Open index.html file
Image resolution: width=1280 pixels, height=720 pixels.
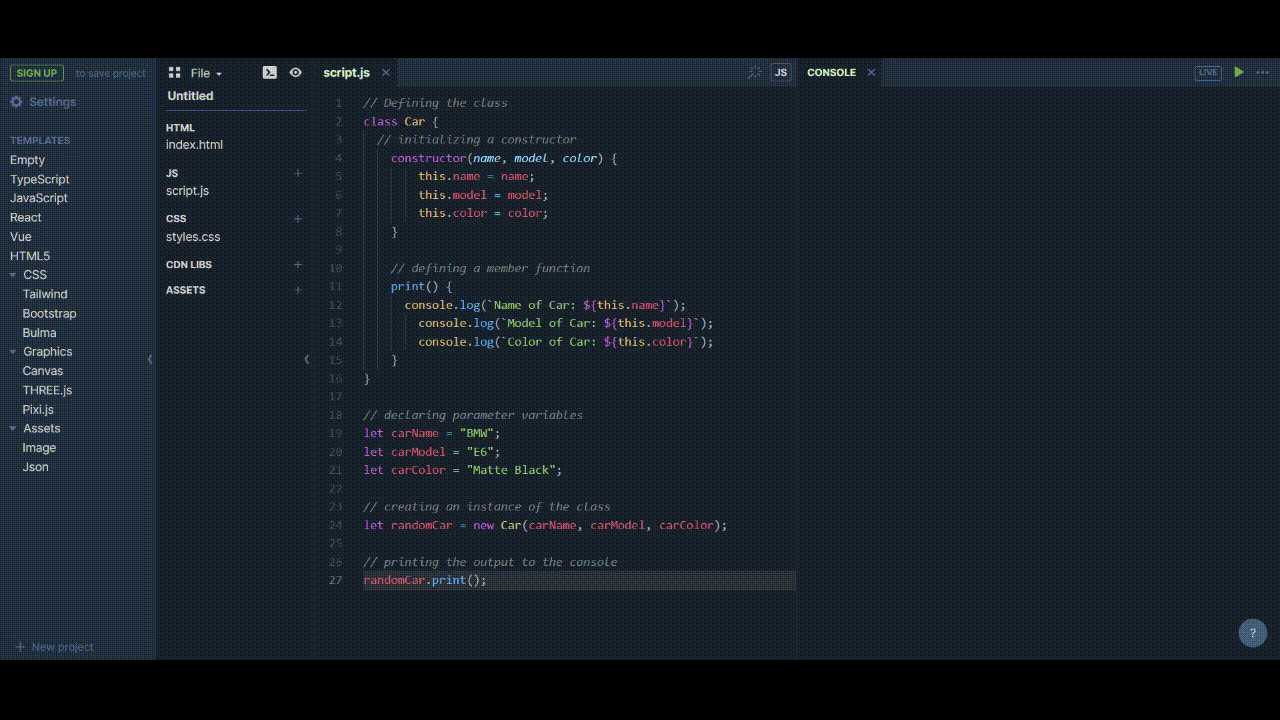194,145
